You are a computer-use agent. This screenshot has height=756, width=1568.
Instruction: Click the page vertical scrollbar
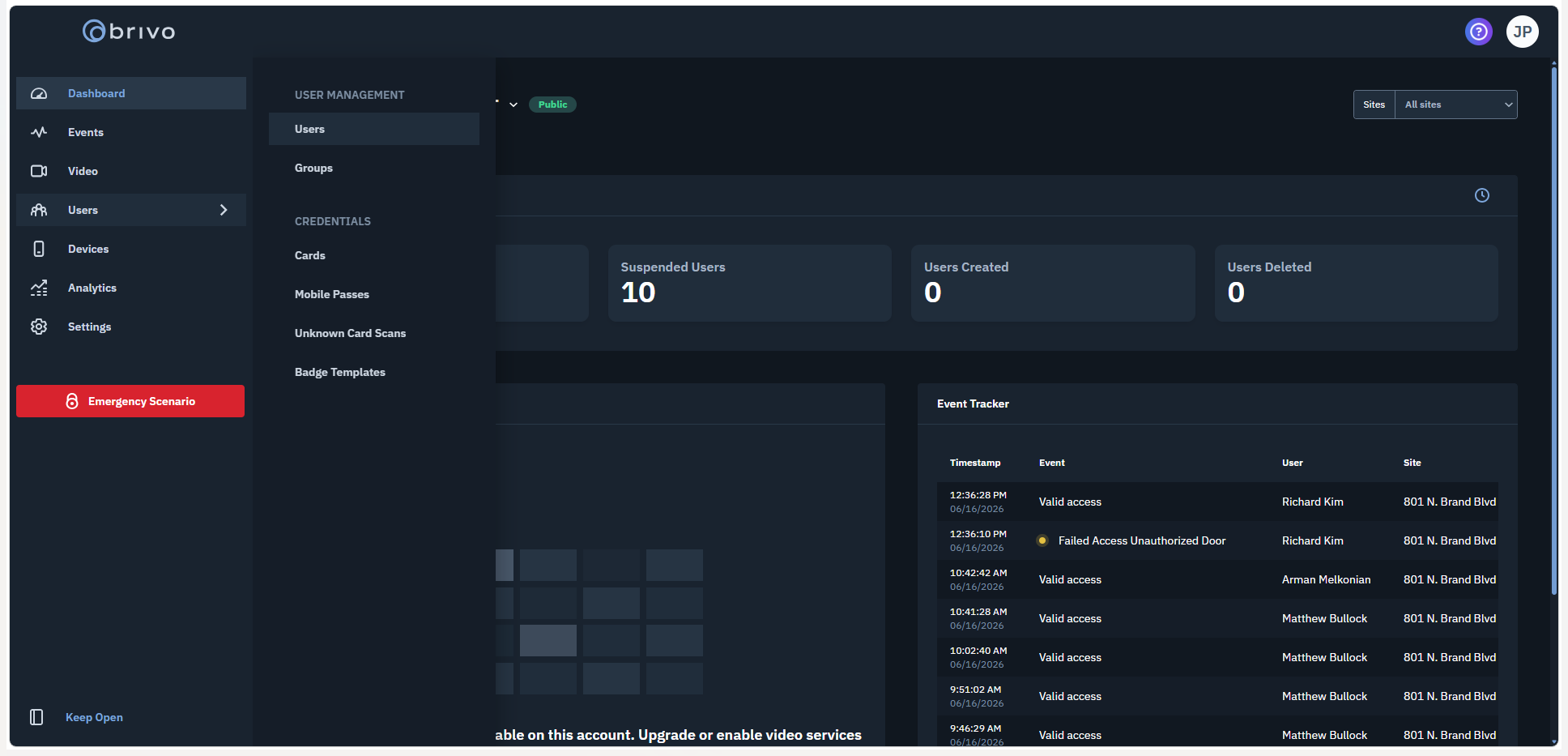pos(1554,332)
